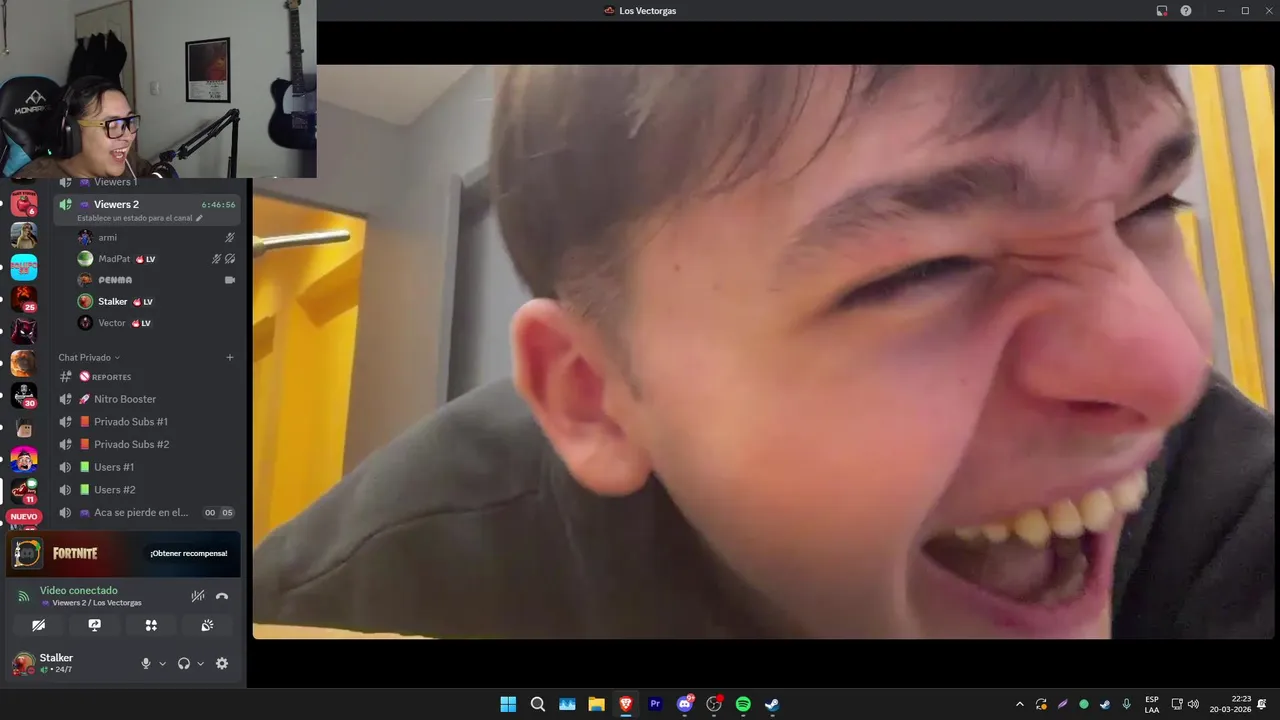This screenshot has height=720, width=1280.
Task: Click ¡Obtener recompensa! button
Action: click(189, 553)
